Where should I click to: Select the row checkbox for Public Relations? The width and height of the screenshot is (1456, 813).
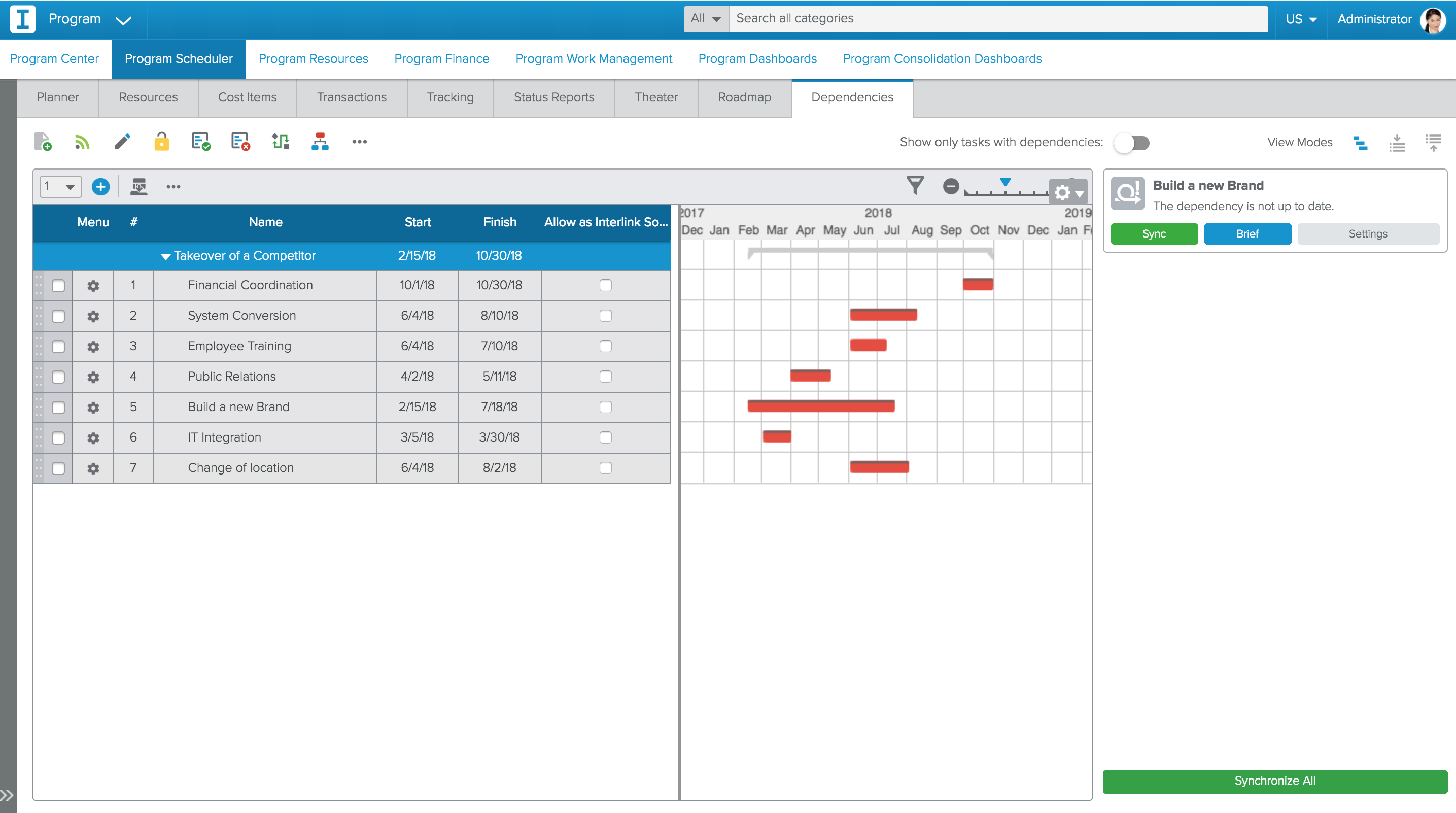(58, 377)
